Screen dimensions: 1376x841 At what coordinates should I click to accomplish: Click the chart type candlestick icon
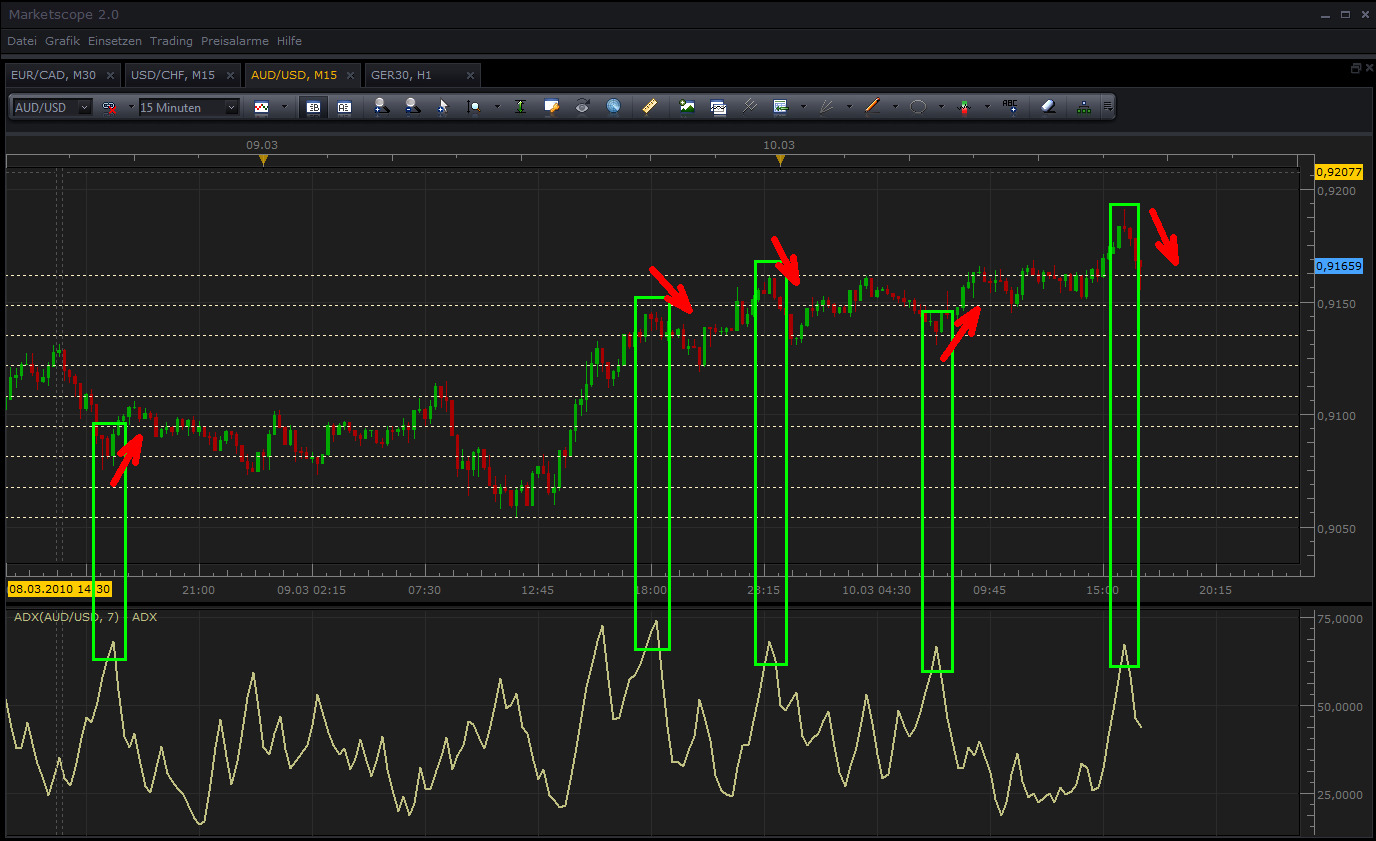(x=262, y=107)
